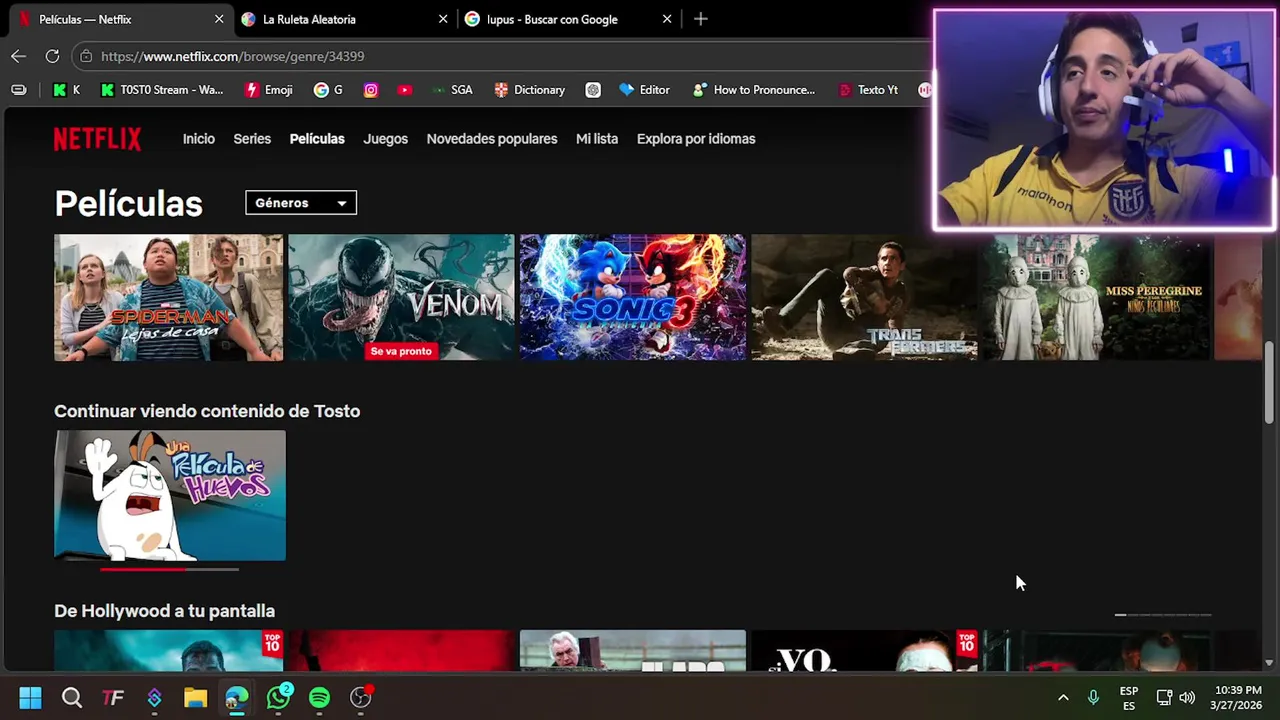This screenshot has height=720, width=1280.
Task: Click the address bar URL field
Action: [x=500, y=56]
